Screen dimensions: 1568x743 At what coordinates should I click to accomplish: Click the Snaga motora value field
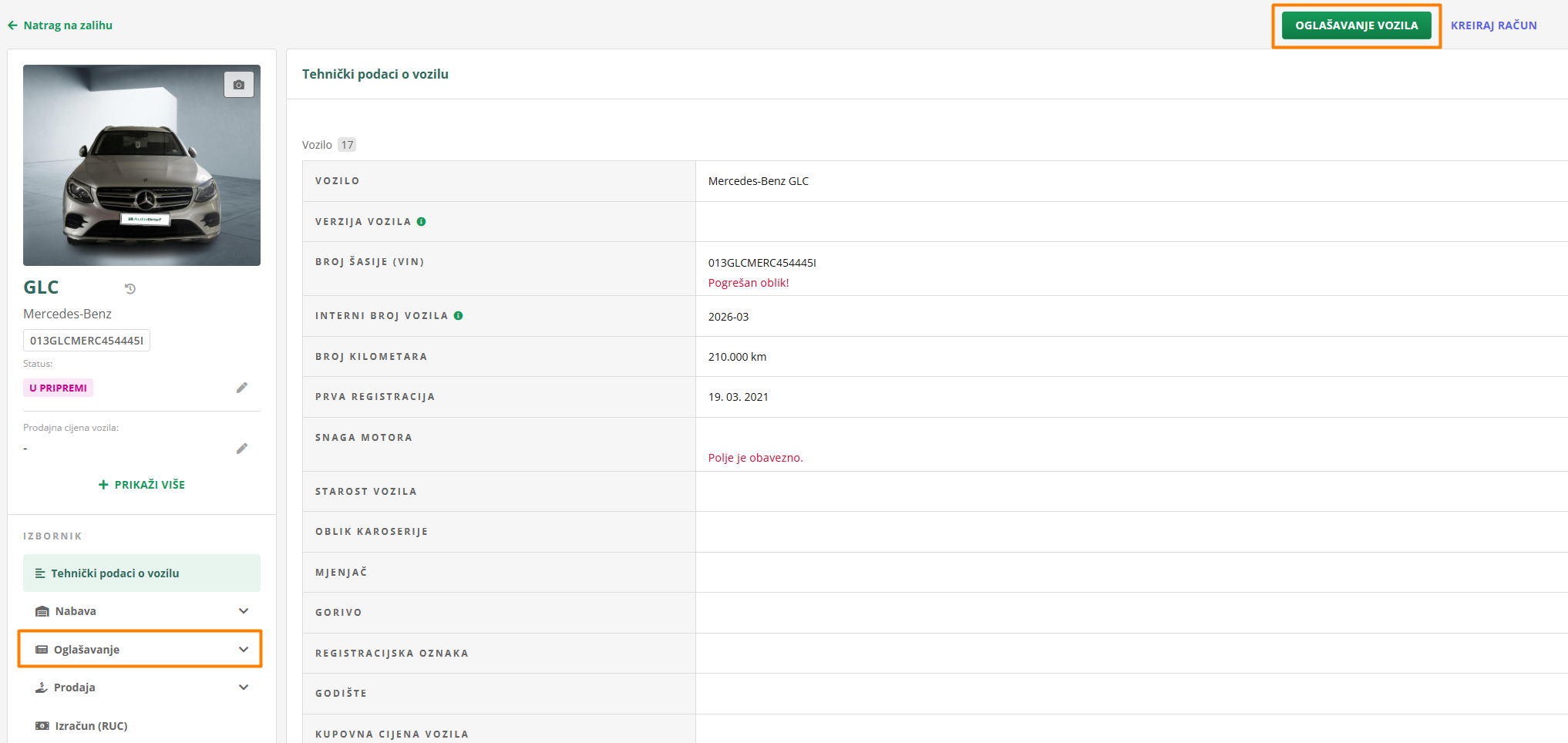(1079, 437)
